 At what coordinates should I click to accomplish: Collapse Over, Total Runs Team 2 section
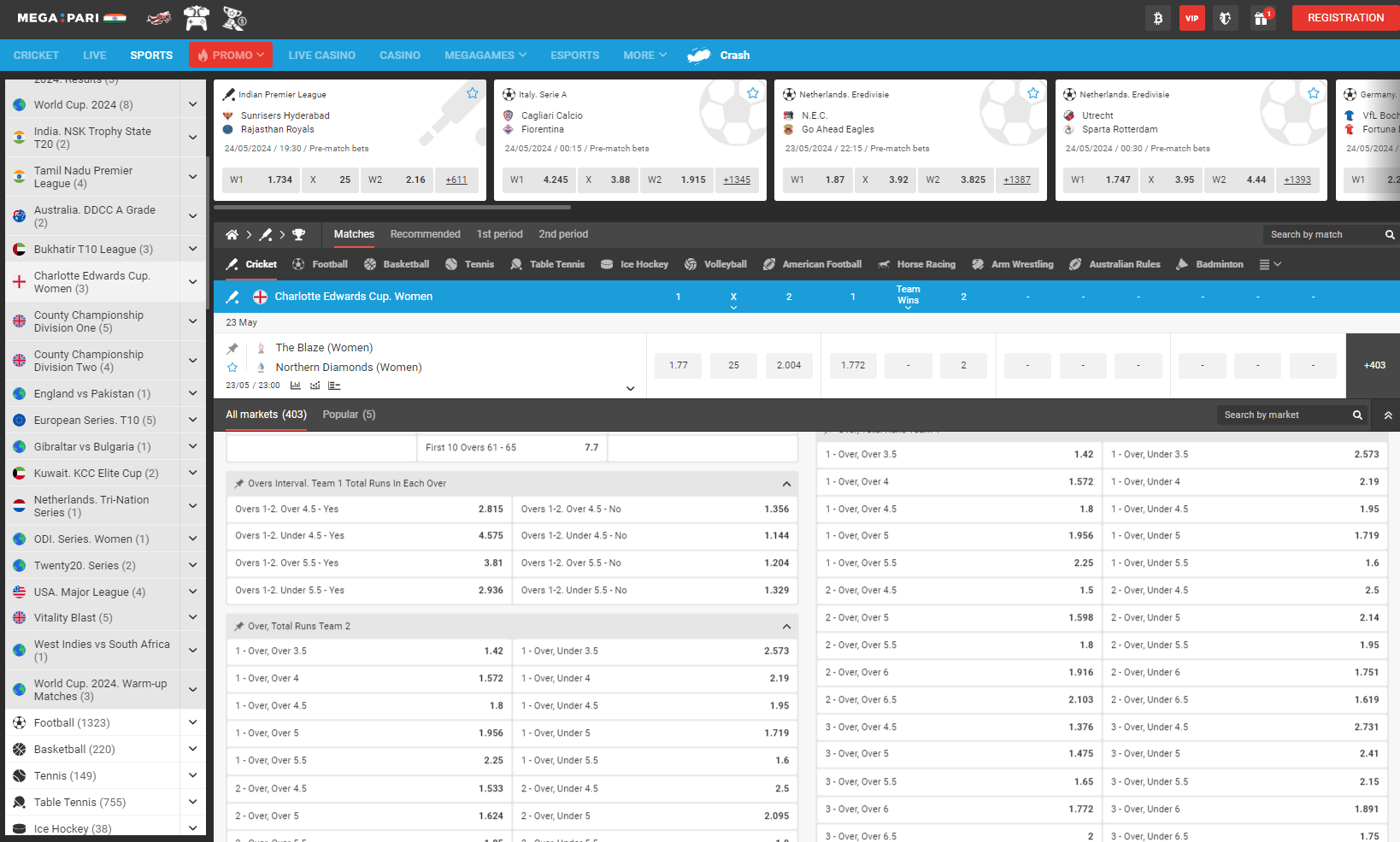[x=786, y=627]
